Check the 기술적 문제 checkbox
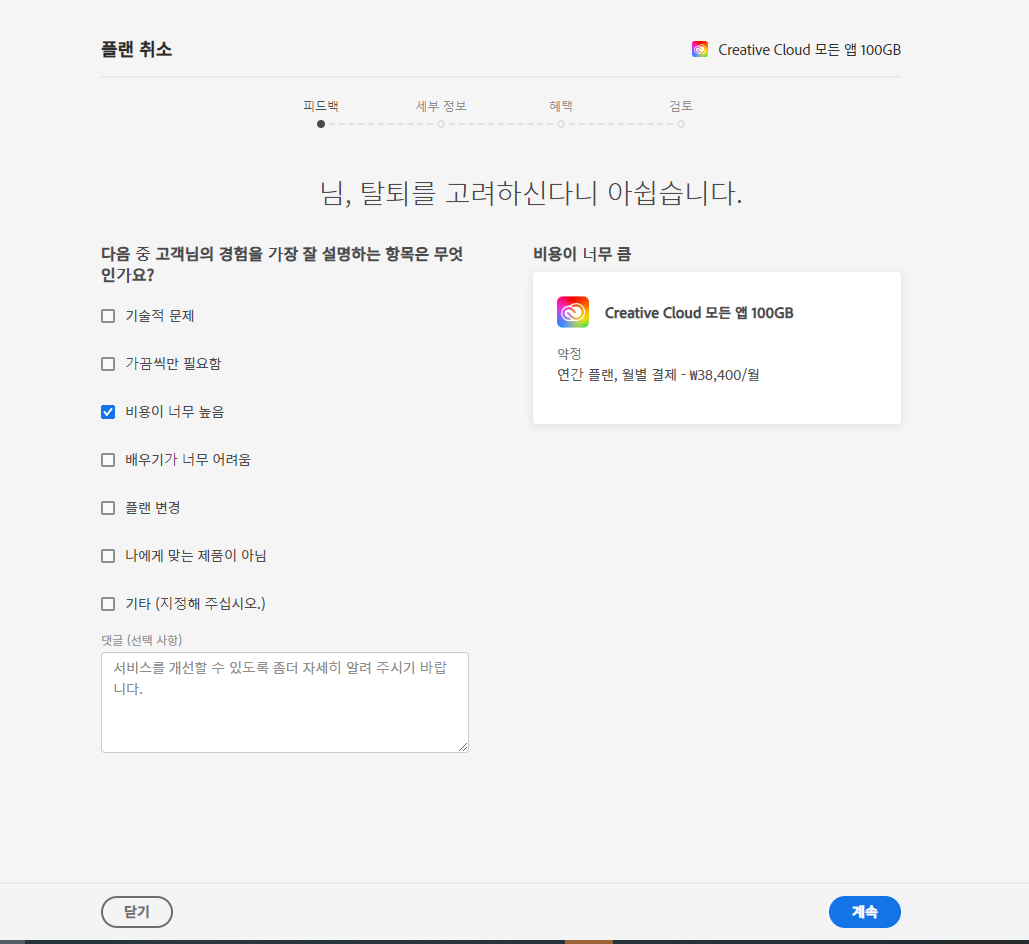 point(108,316)
